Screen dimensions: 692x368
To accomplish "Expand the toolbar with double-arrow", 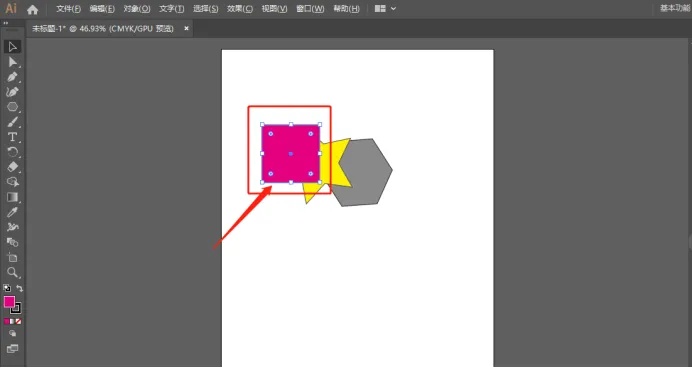I will (x=6, y=23).
